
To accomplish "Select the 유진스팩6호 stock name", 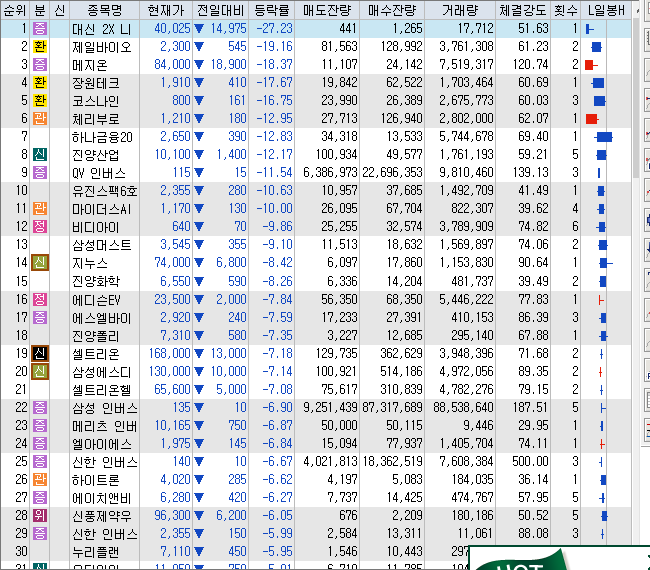I will pyautogui.click(x=104, y=191).
